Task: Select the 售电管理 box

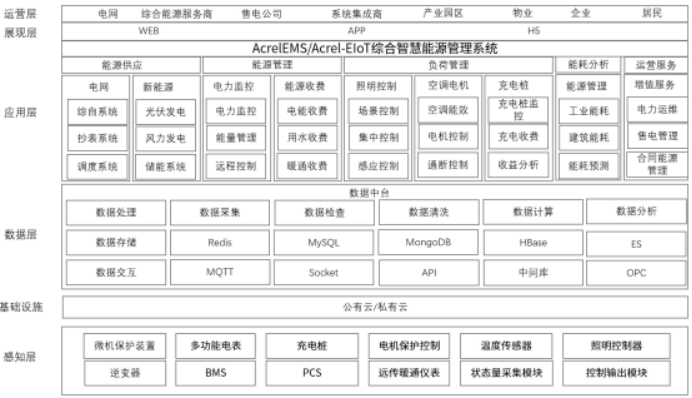Action: pos(657,136)
